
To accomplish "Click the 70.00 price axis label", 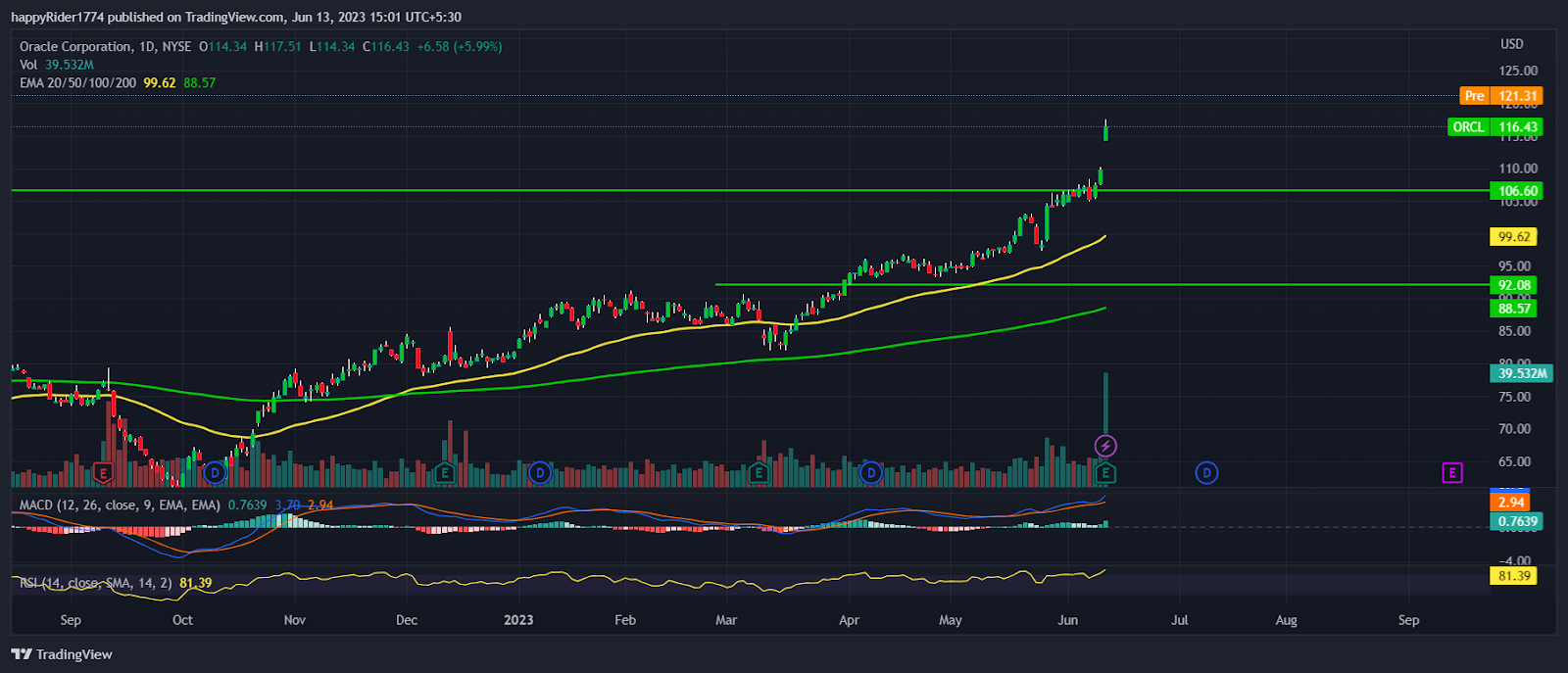I will [x=1514, y=429].
